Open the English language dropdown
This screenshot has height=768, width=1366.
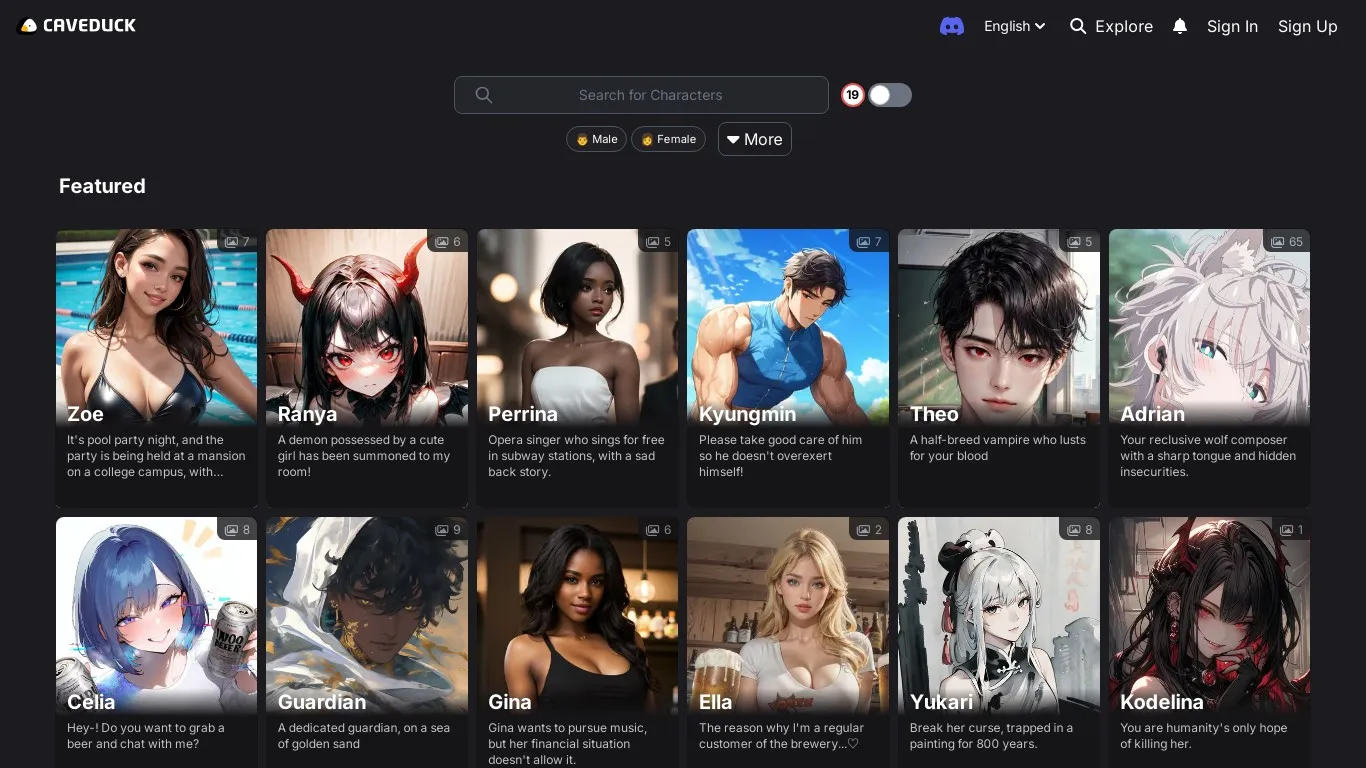(1014, 27)
